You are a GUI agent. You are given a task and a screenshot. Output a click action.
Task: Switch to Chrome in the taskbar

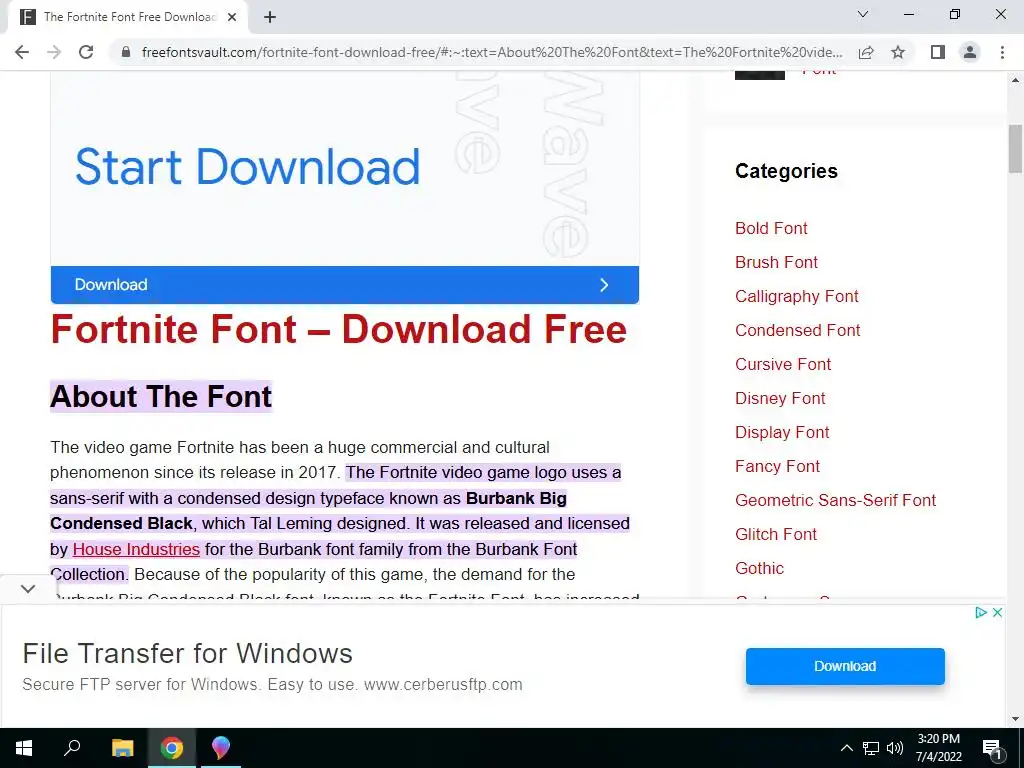172,748
